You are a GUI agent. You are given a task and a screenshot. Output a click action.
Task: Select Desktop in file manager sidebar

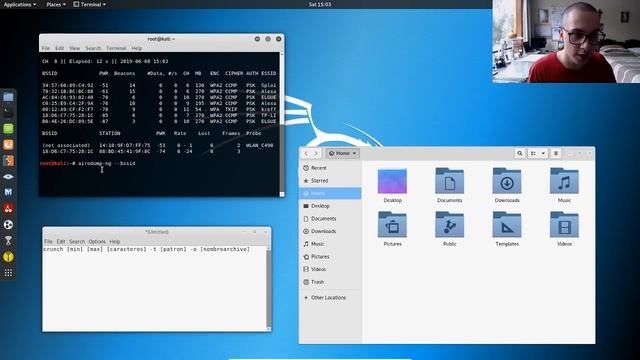coord(330,206)
